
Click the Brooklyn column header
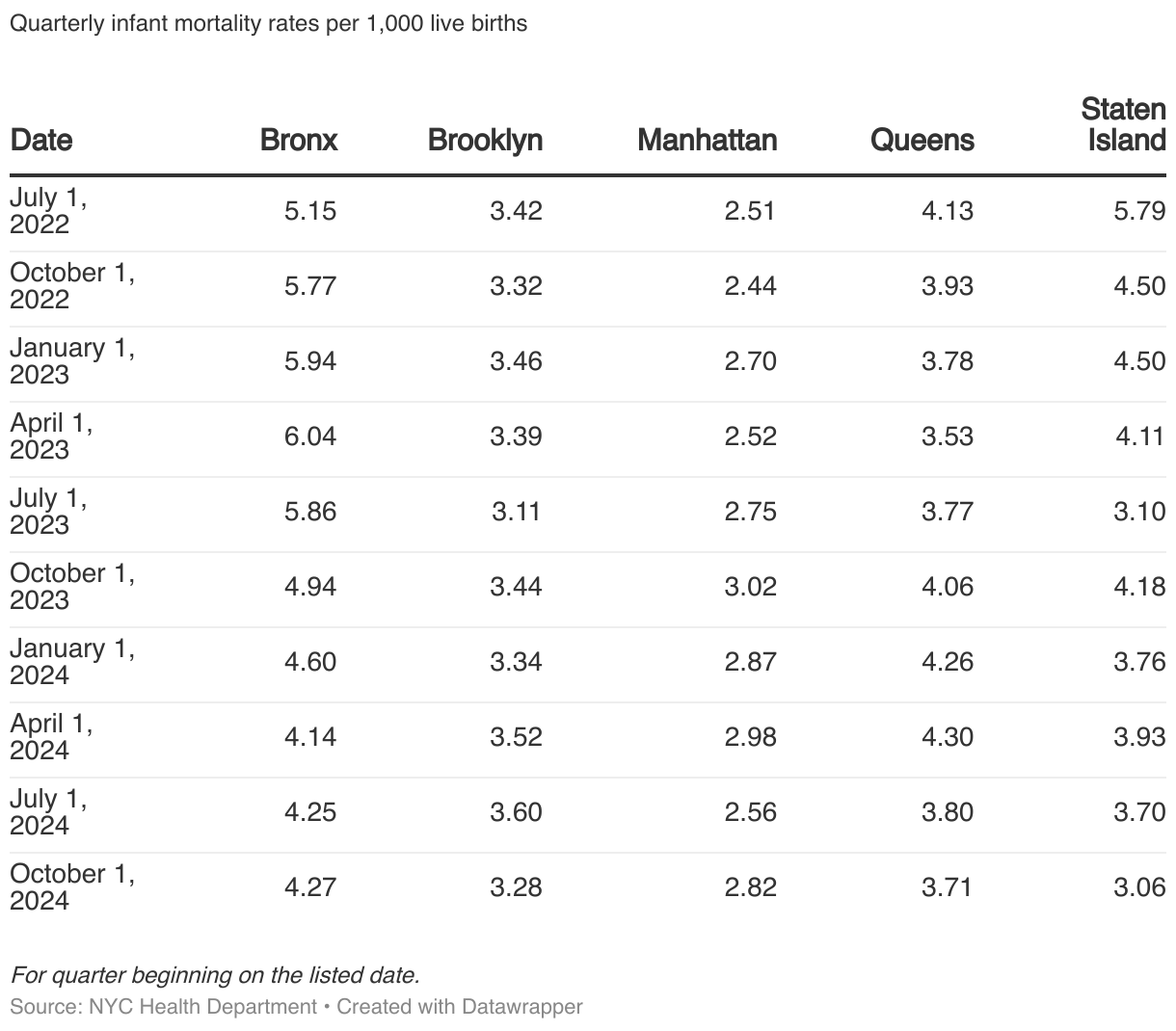pos(485,141)
